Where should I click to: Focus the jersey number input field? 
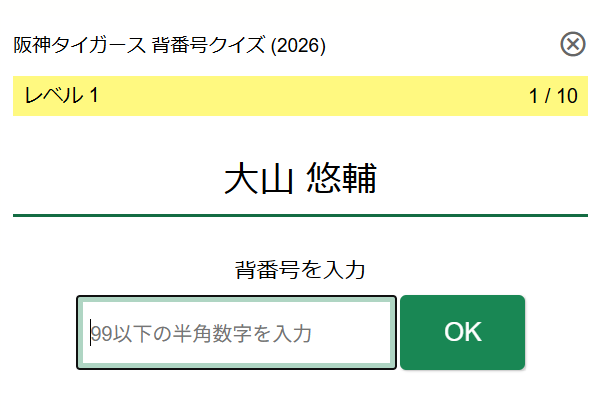tap(236, 333)
